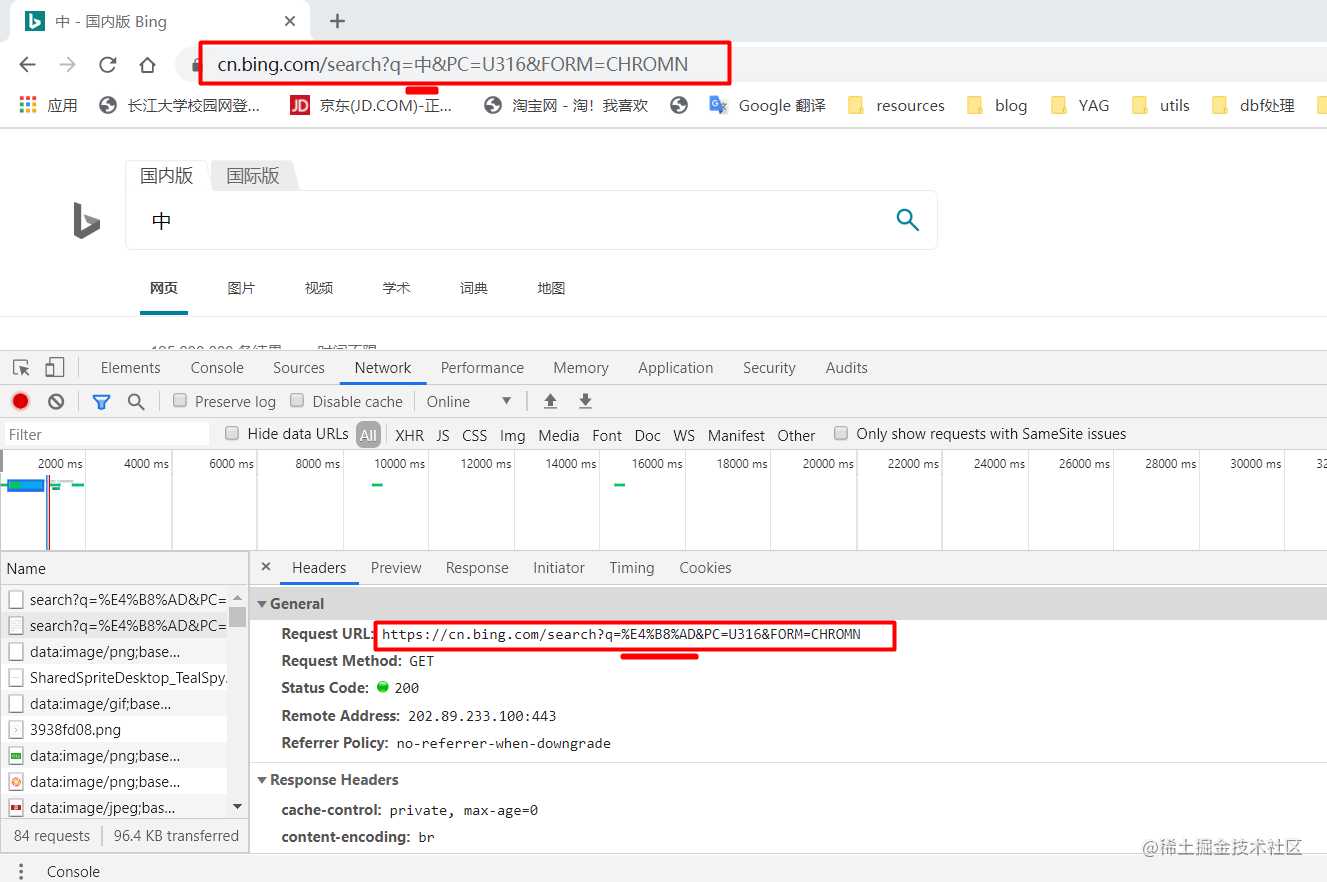Toggle the device toolbar icon
The height and width of the screenshot is (882, 1327).
55,368
